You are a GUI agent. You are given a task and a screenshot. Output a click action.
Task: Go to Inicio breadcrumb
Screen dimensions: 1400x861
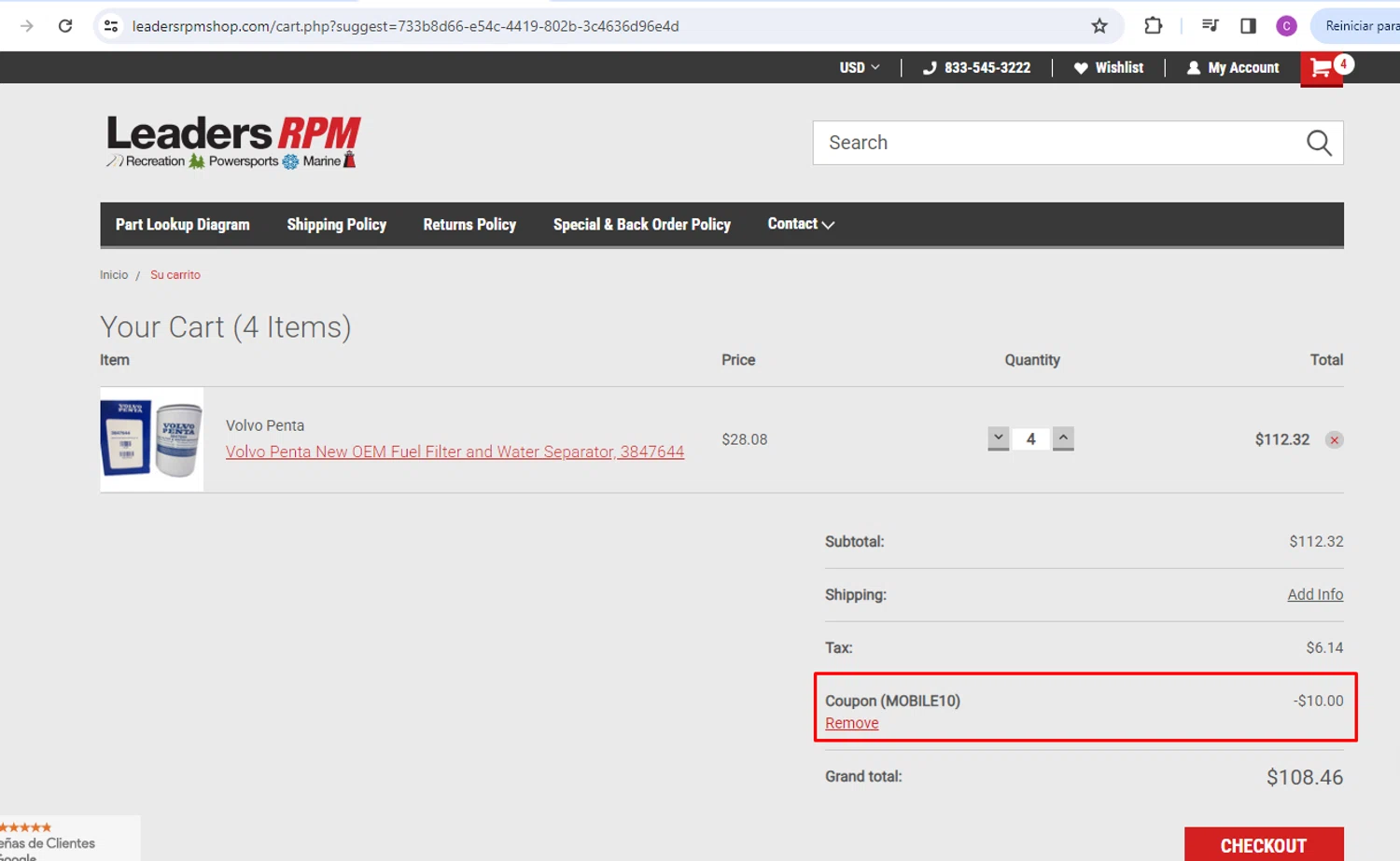[114, 275]
